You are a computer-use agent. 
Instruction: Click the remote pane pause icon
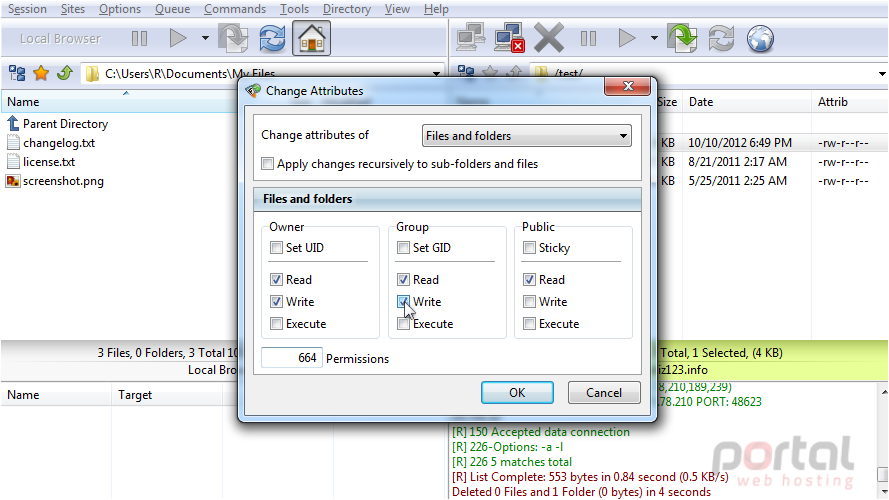coord(589,39)
